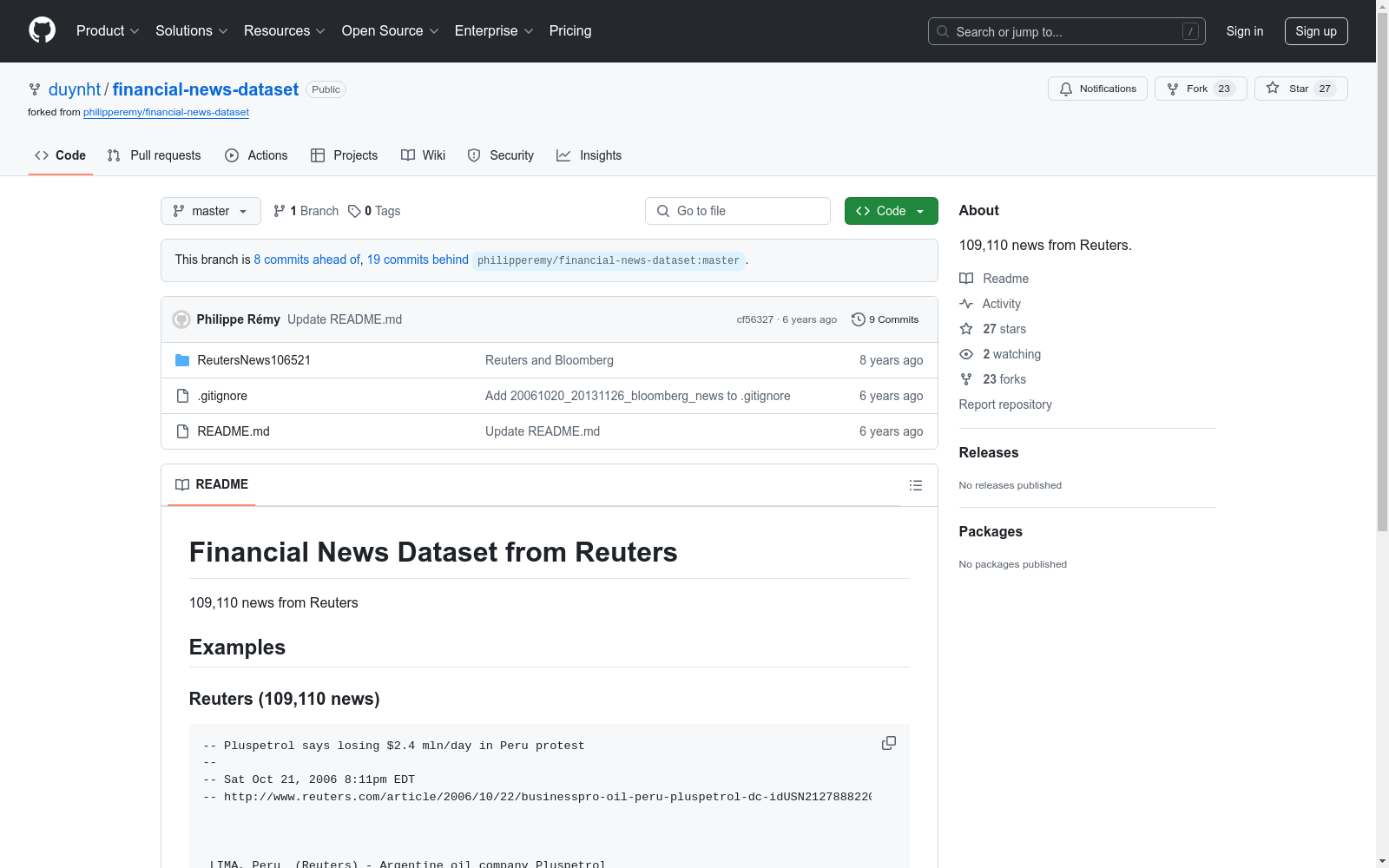Click the watching eye icon
This screenshot has height=868, width=1389.
pos(965,354)
